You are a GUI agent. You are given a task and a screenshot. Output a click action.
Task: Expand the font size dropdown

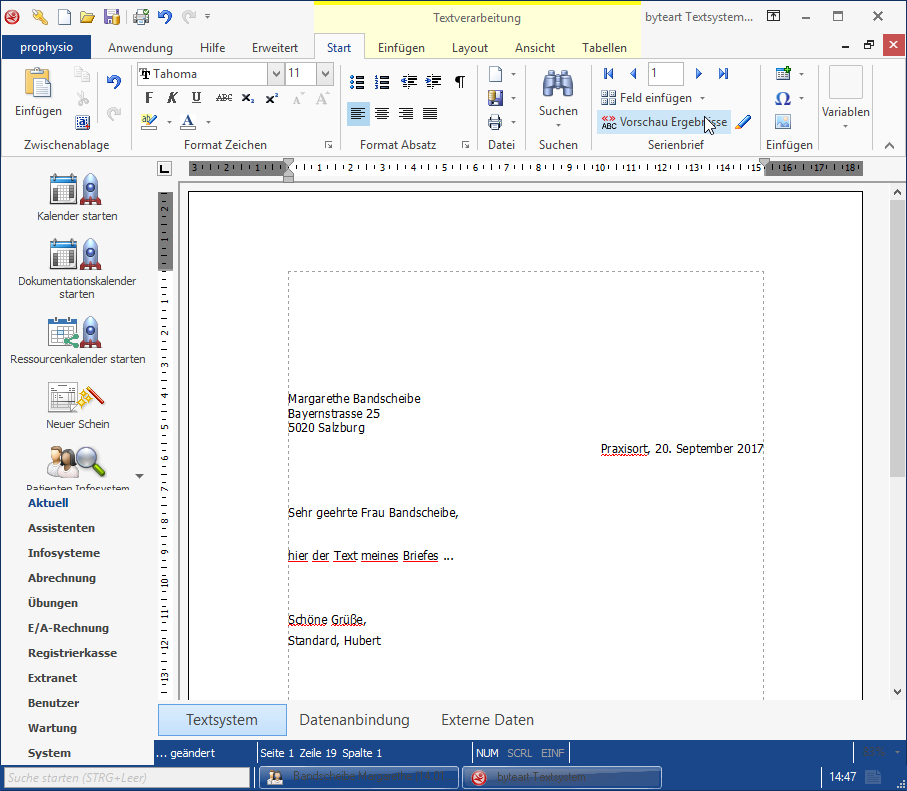[325, 74]
